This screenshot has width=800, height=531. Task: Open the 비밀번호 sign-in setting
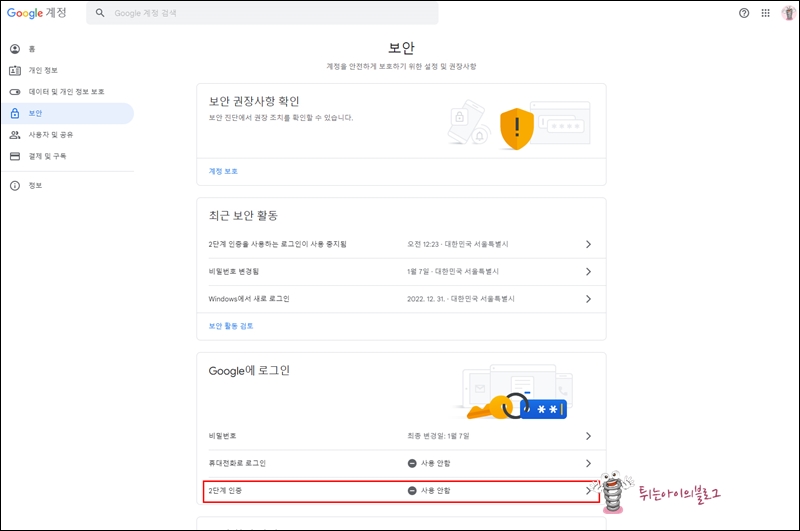tap(402, 436)
